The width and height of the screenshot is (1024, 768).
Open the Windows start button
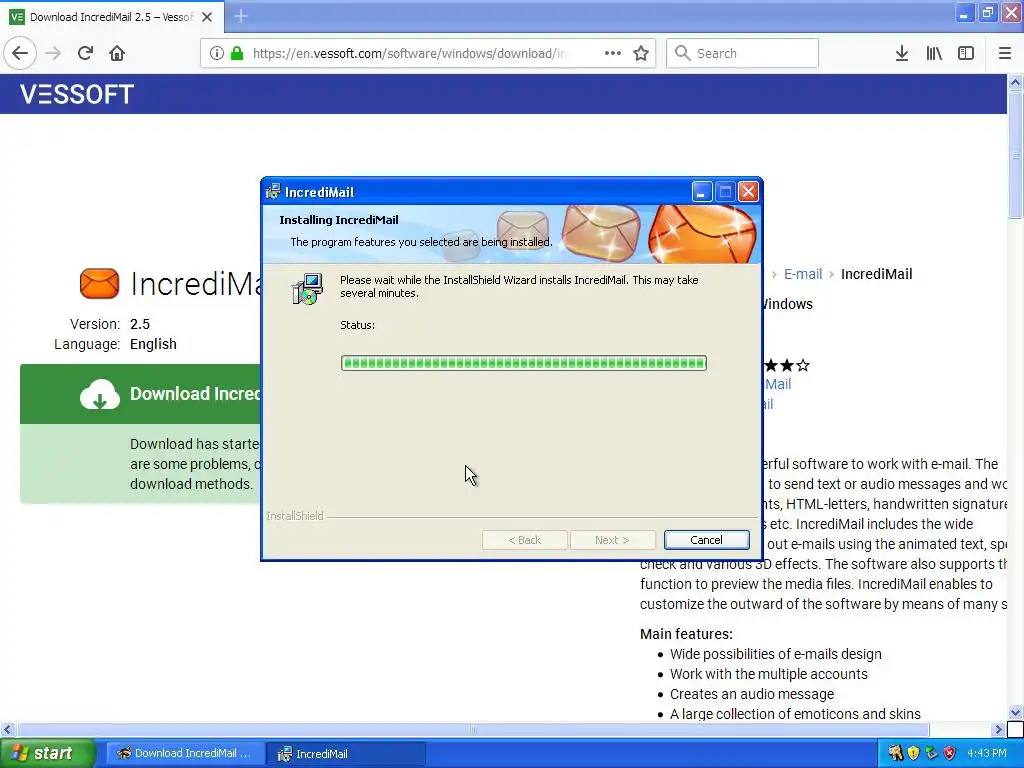47,753
